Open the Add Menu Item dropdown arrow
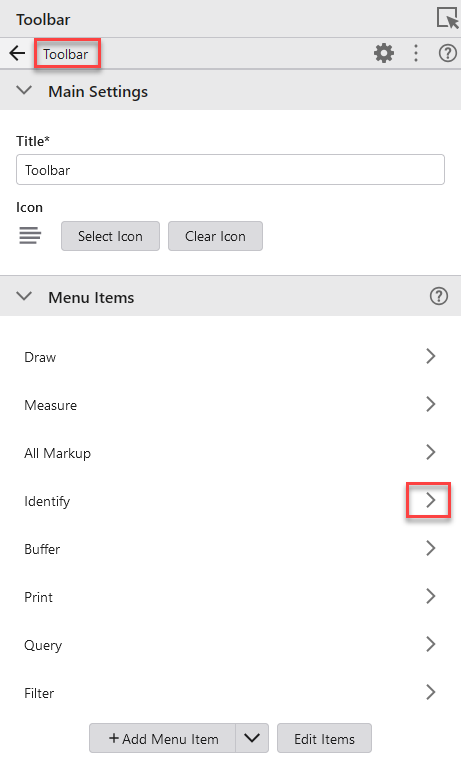The width and height of the screenshot is (461, 780). tap(252, 738)
